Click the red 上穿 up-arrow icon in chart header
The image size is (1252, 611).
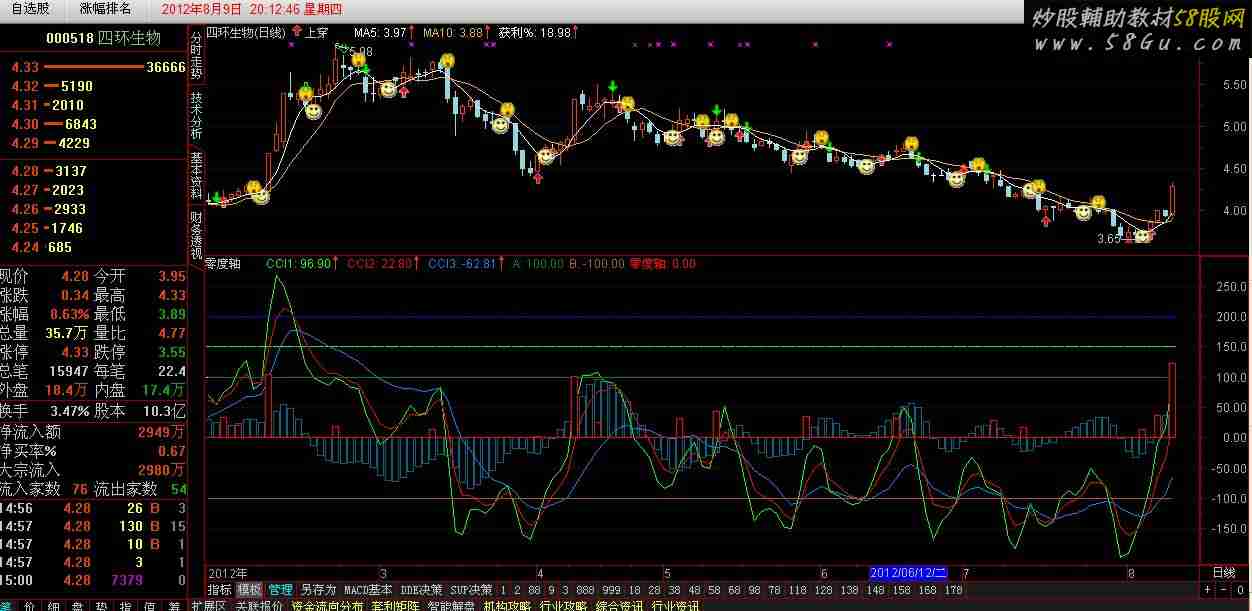(295, 32)
